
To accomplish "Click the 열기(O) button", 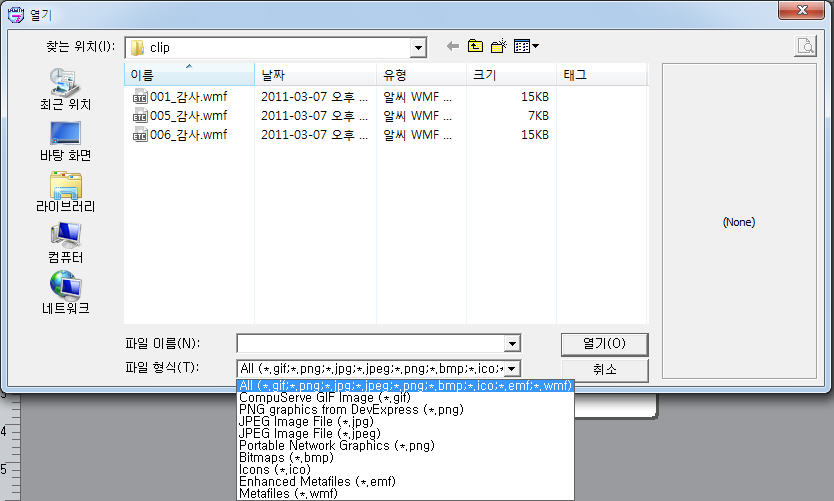I will [605, 344].
